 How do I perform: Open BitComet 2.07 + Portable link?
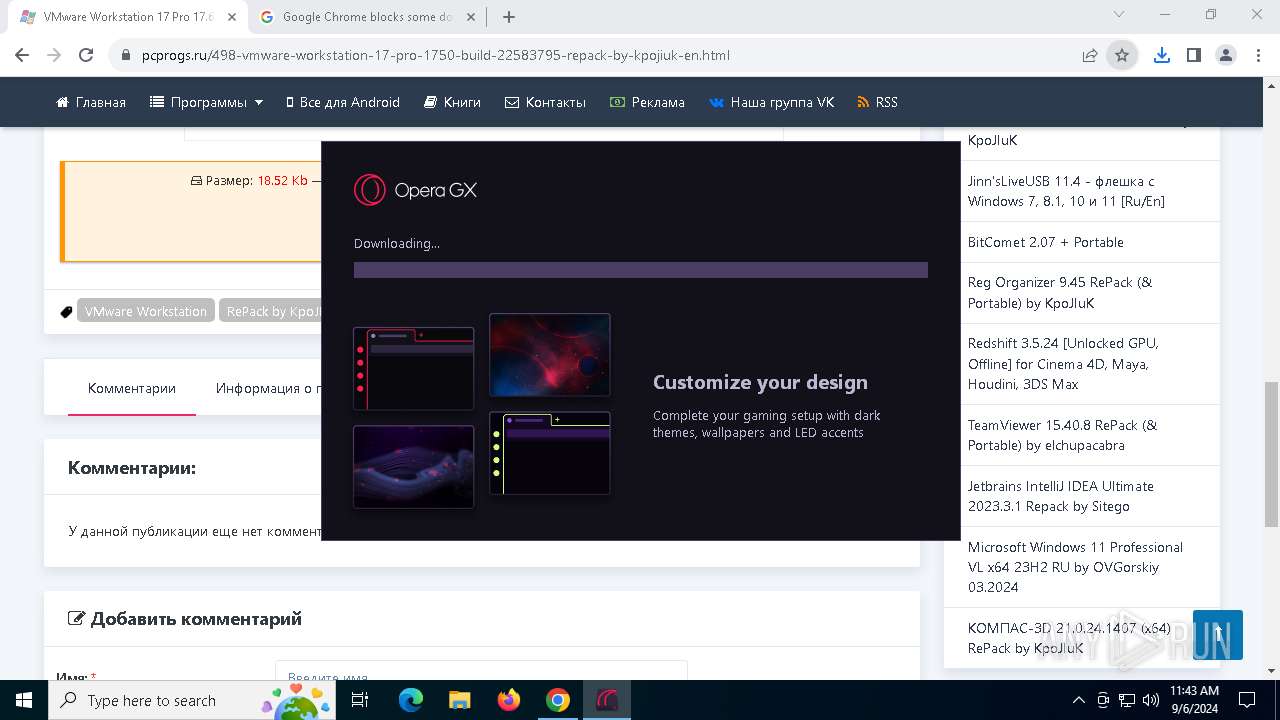1046,242
